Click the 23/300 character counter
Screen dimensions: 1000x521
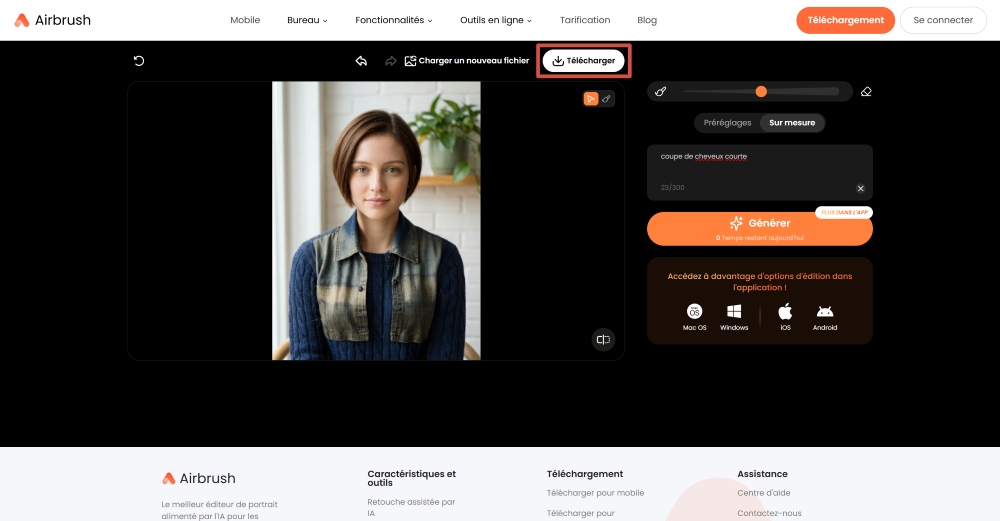coord(672,187)
